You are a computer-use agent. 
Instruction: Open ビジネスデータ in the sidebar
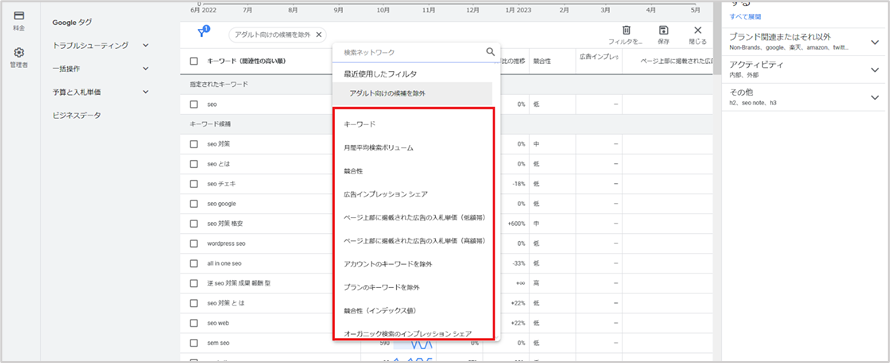click(x=77, y=115)
